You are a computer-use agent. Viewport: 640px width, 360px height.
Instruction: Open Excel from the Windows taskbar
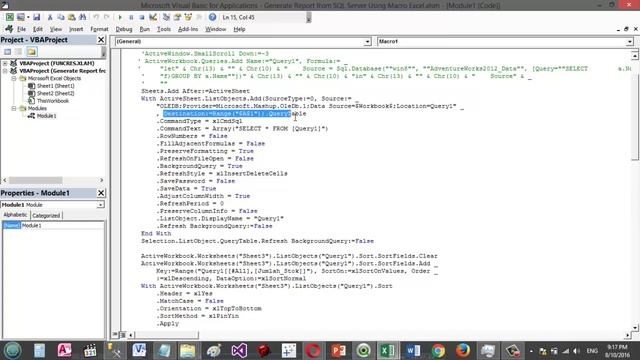[387, 351]
